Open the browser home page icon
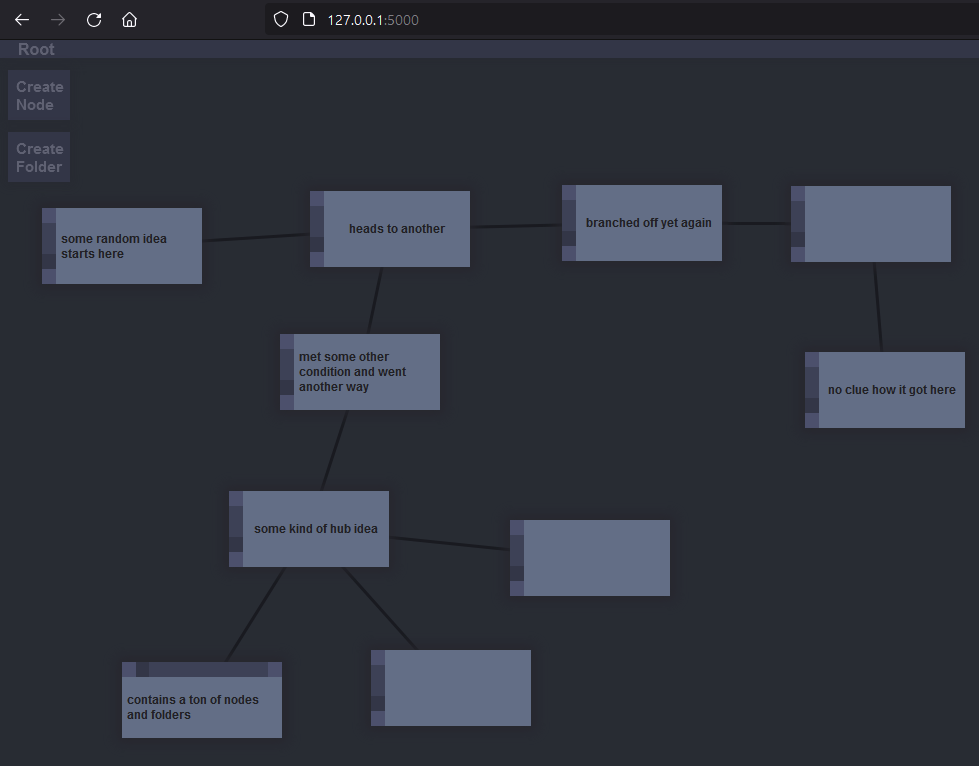Screen dimensions: 979x766 129,20
